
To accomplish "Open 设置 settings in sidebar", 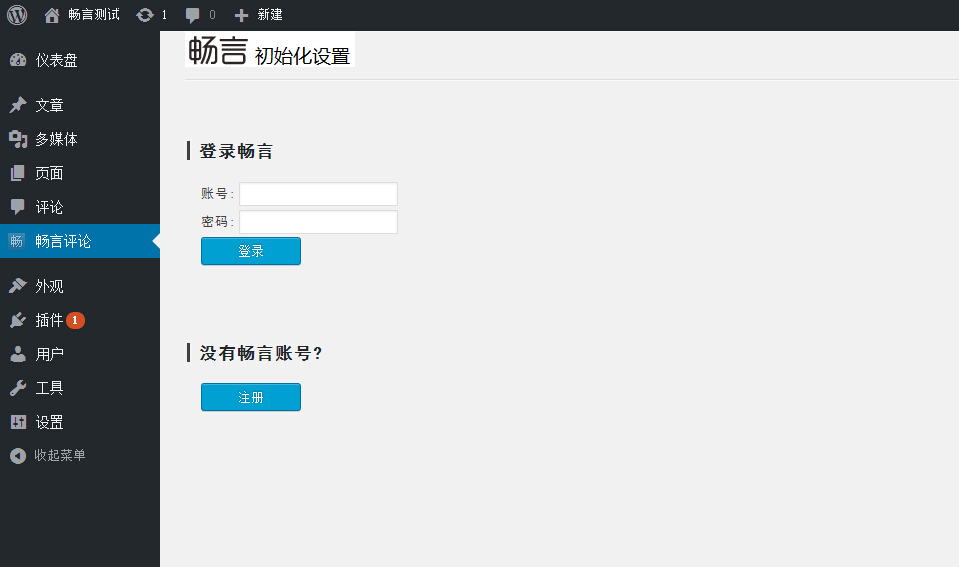I will click(x=49, y=422).
